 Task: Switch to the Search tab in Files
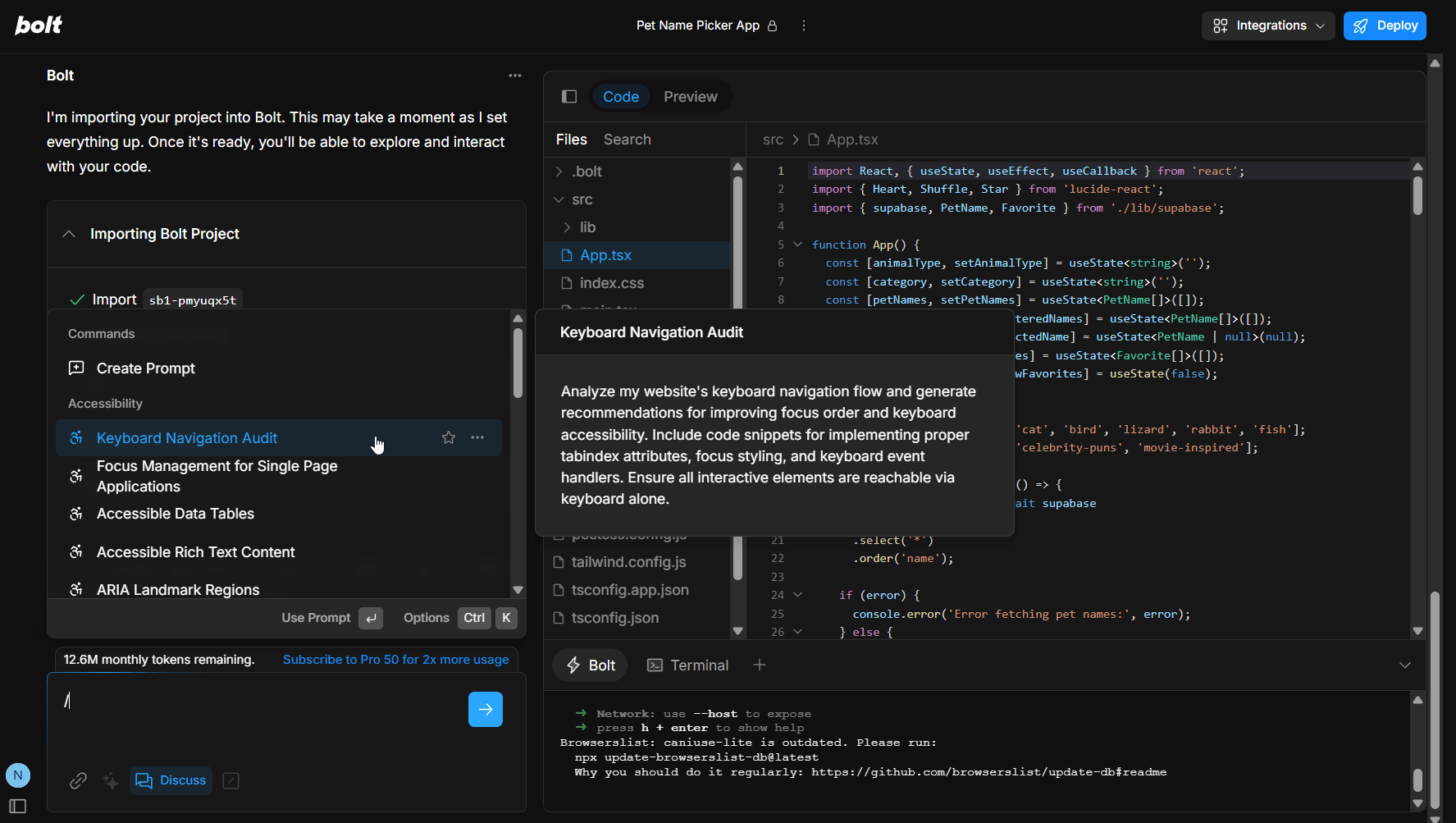click(x=627, y=139)
